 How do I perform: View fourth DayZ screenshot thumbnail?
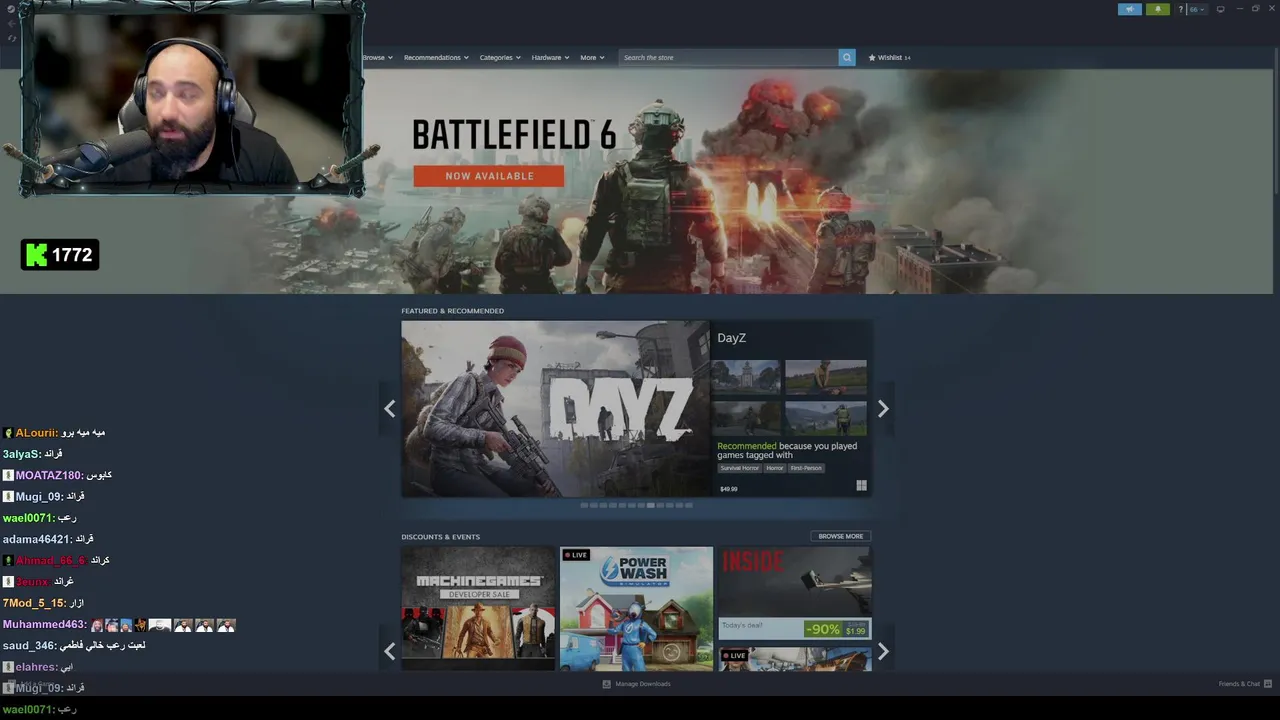coord(826,417)
